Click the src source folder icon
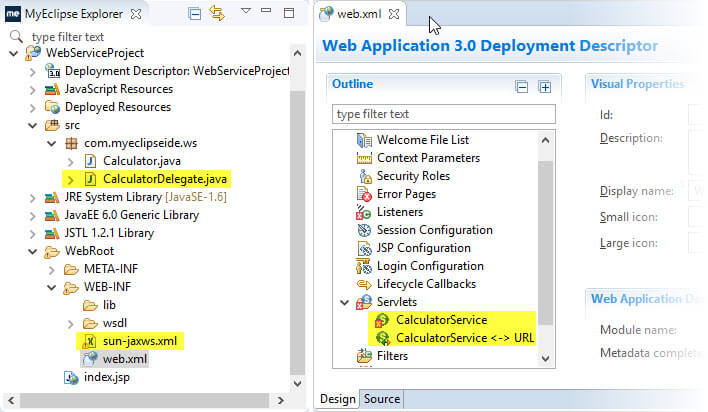 [52, 125]
